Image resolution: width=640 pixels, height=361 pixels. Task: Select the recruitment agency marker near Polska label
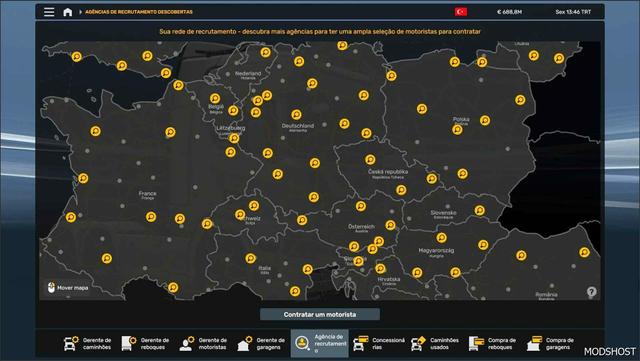click(x=457, y=130)
